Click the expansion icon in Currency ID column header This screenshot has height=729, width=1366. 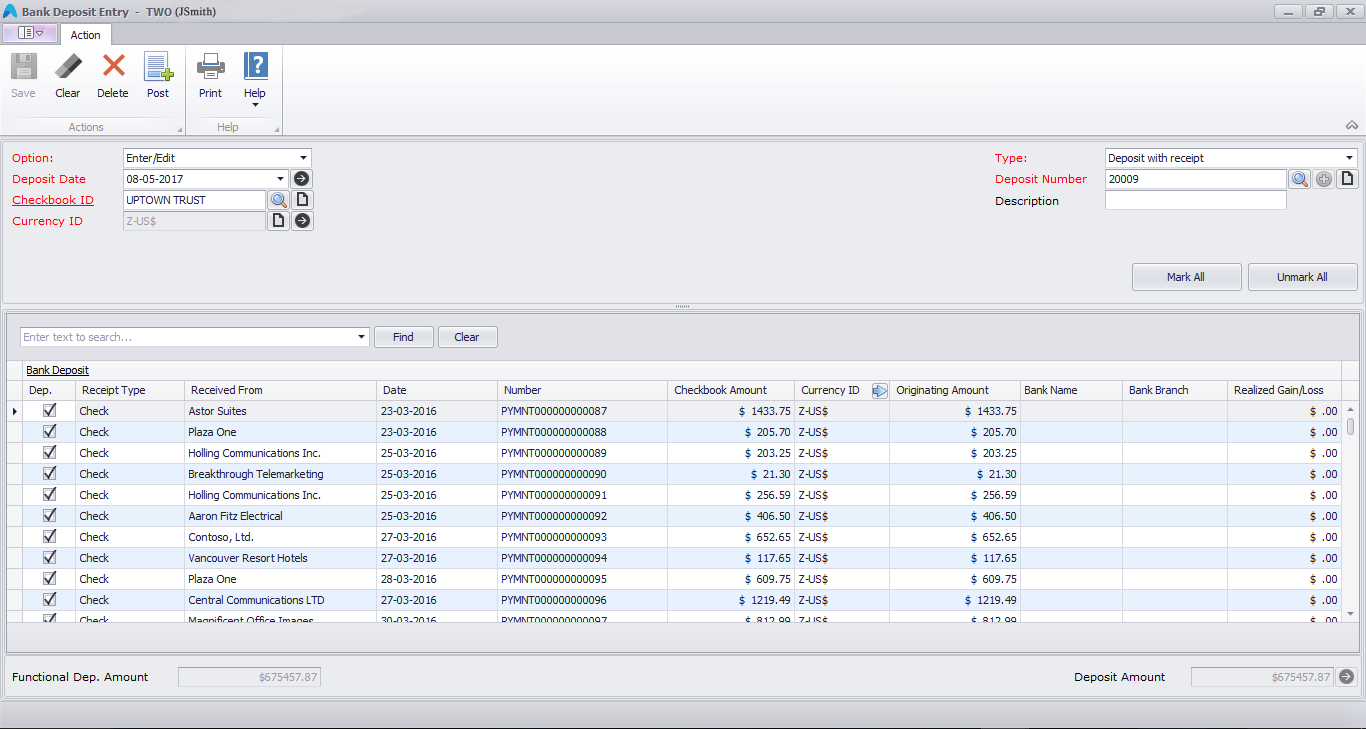click(x=880, y=391)
